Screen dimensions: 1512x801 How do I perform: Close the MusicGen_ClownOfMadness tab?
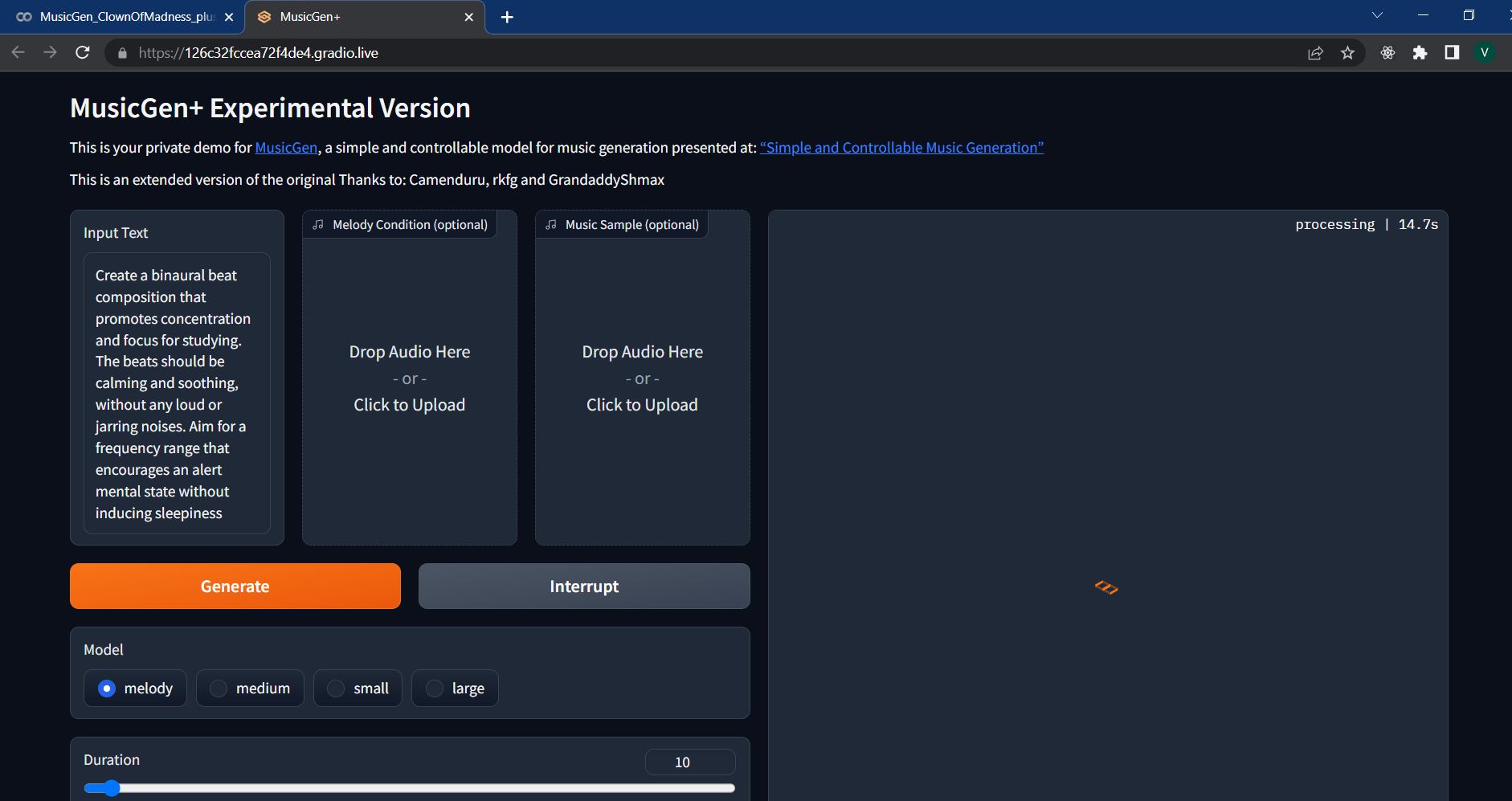229,17
